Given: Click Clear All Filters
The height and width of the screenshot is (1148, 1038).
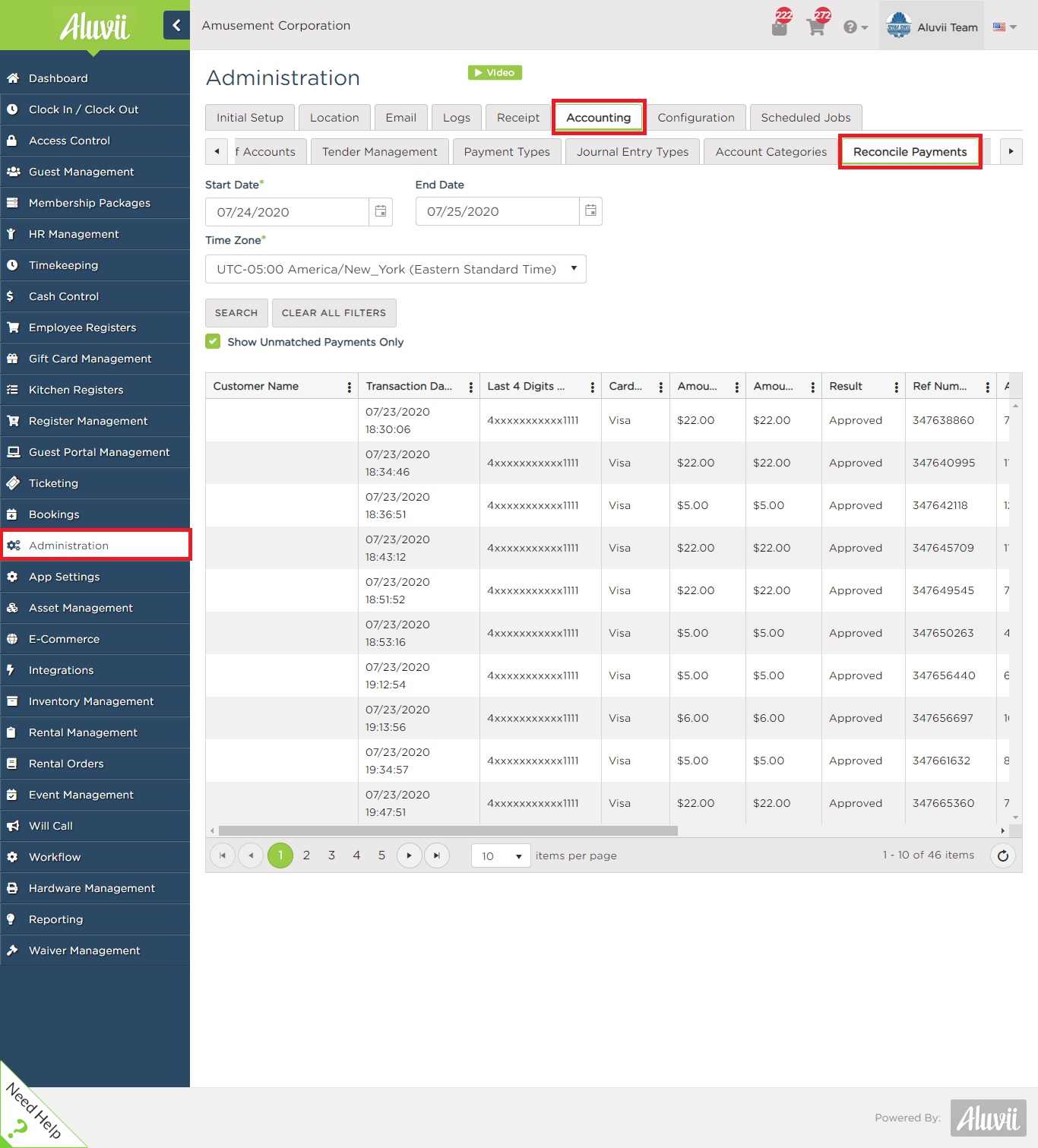Looking at the screenshot, I should [x=334, y=312].
